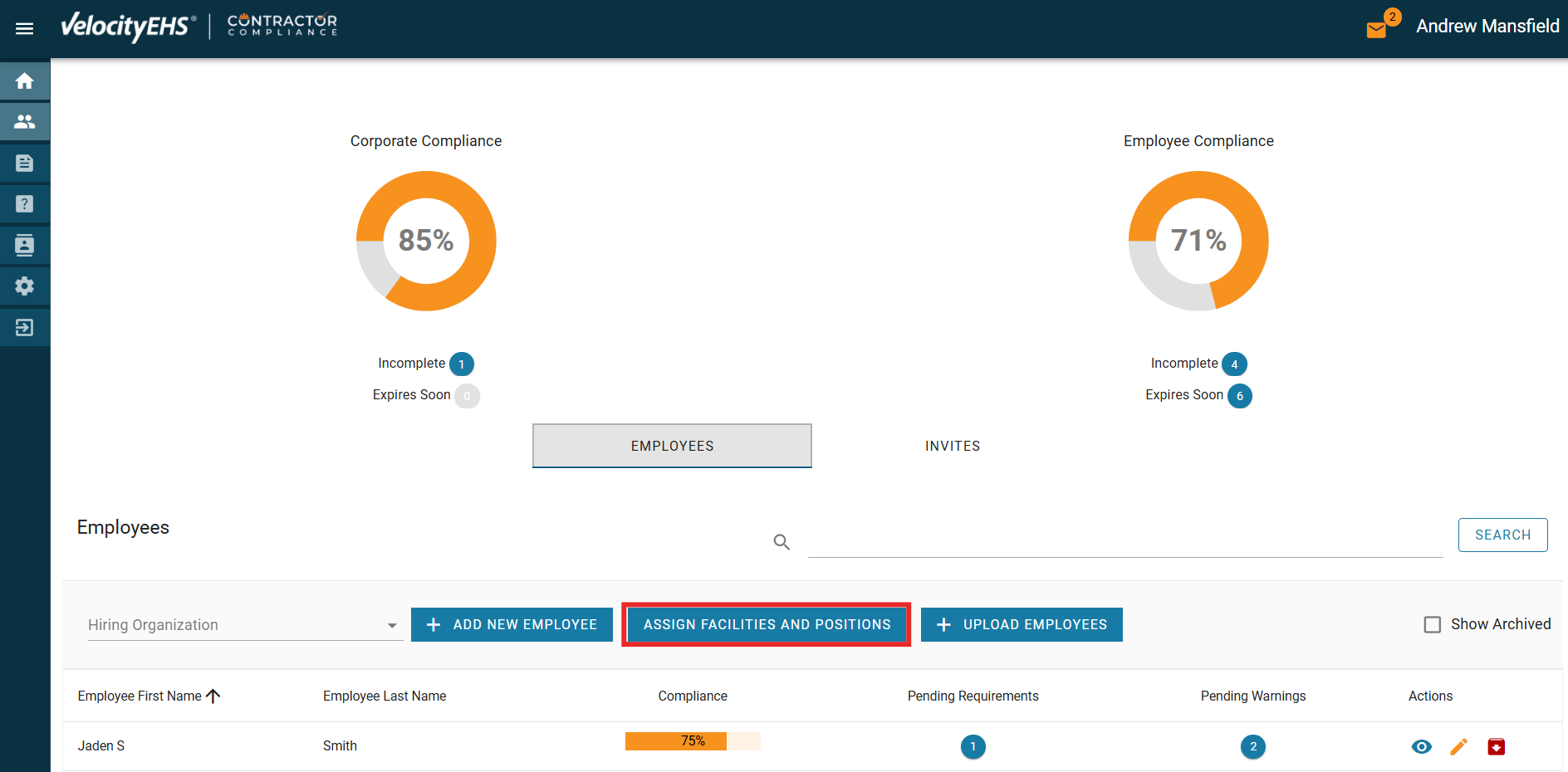The image size is (1568, 772).
Task: Sort by Employee First Name arrow
Action: coord(213,696)
